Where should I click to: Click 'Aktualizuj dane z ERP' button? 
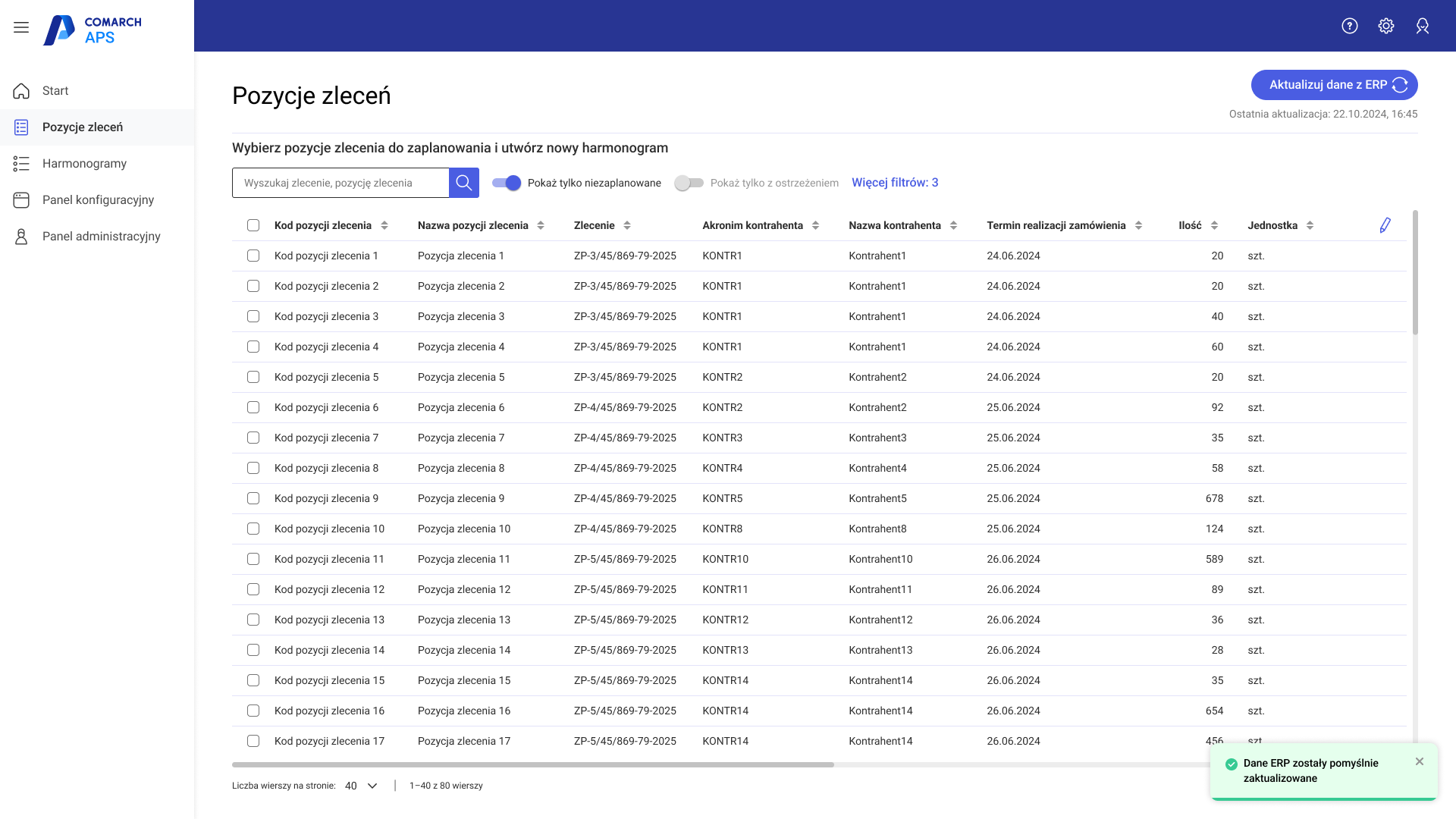coord(1333,85)
